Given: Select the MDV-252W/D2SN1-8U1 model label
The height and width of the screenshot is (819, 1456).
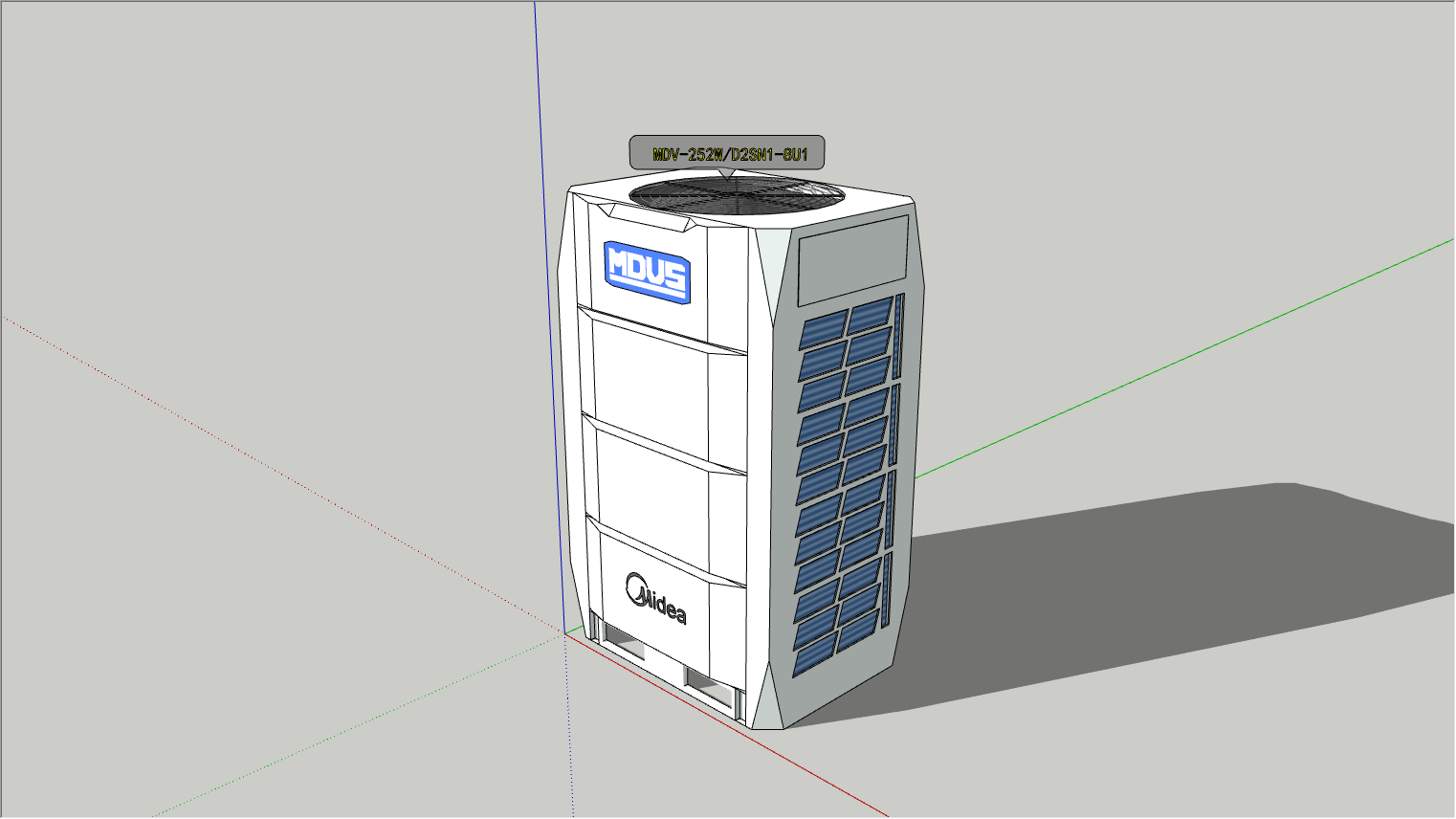Looking at the screenshot, I should tap(726, 153).
